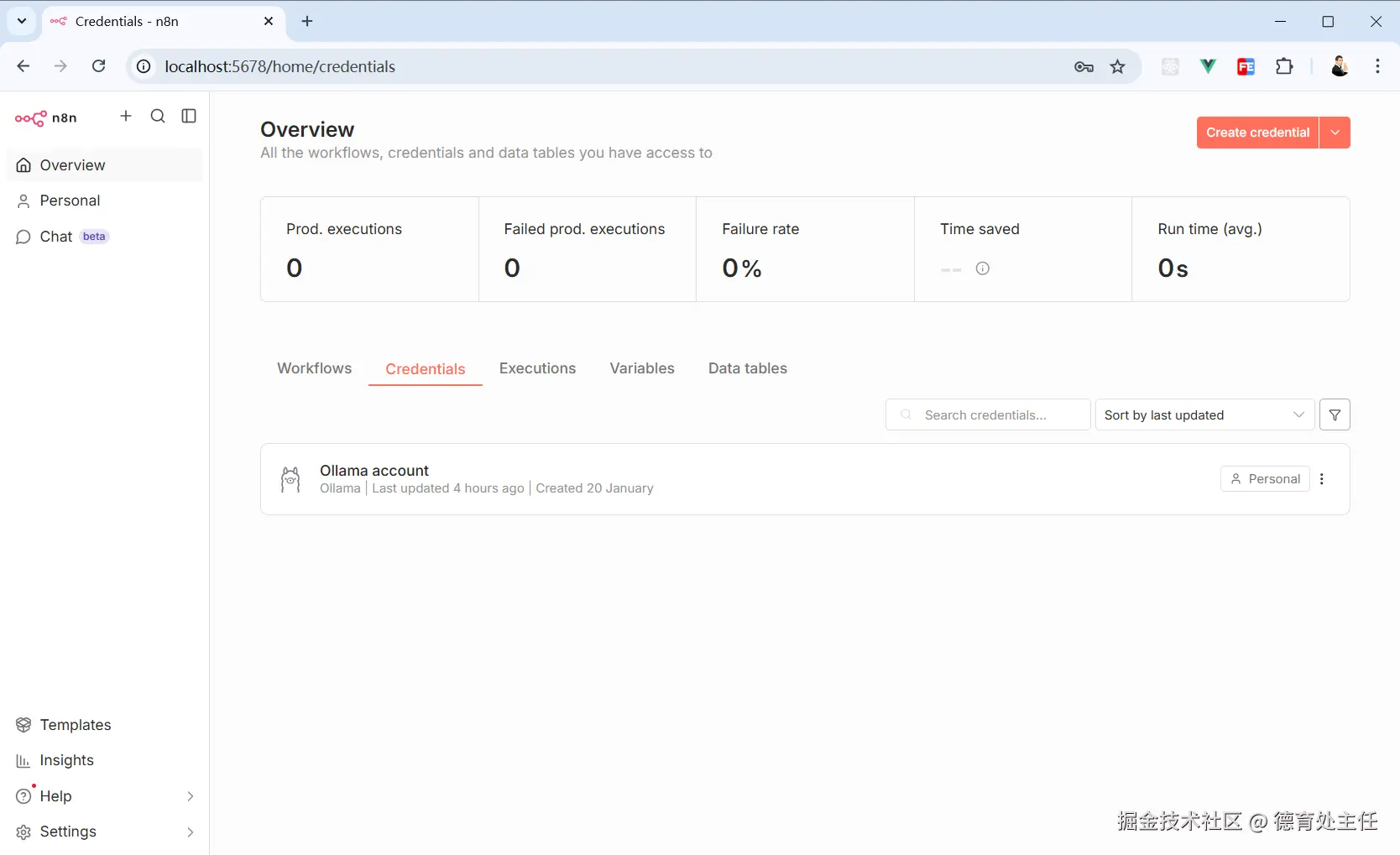The height and width of the screenshot is (855, 1400).
Task: Click the Time saved info icon
Action: (982, 268)
